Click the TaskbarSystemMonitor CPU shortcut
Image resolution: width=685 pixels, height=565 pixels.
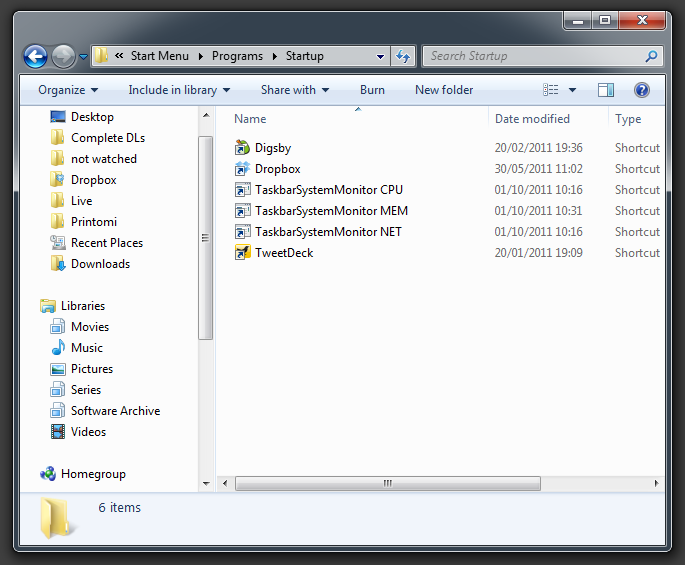click(x=328, y=190)
